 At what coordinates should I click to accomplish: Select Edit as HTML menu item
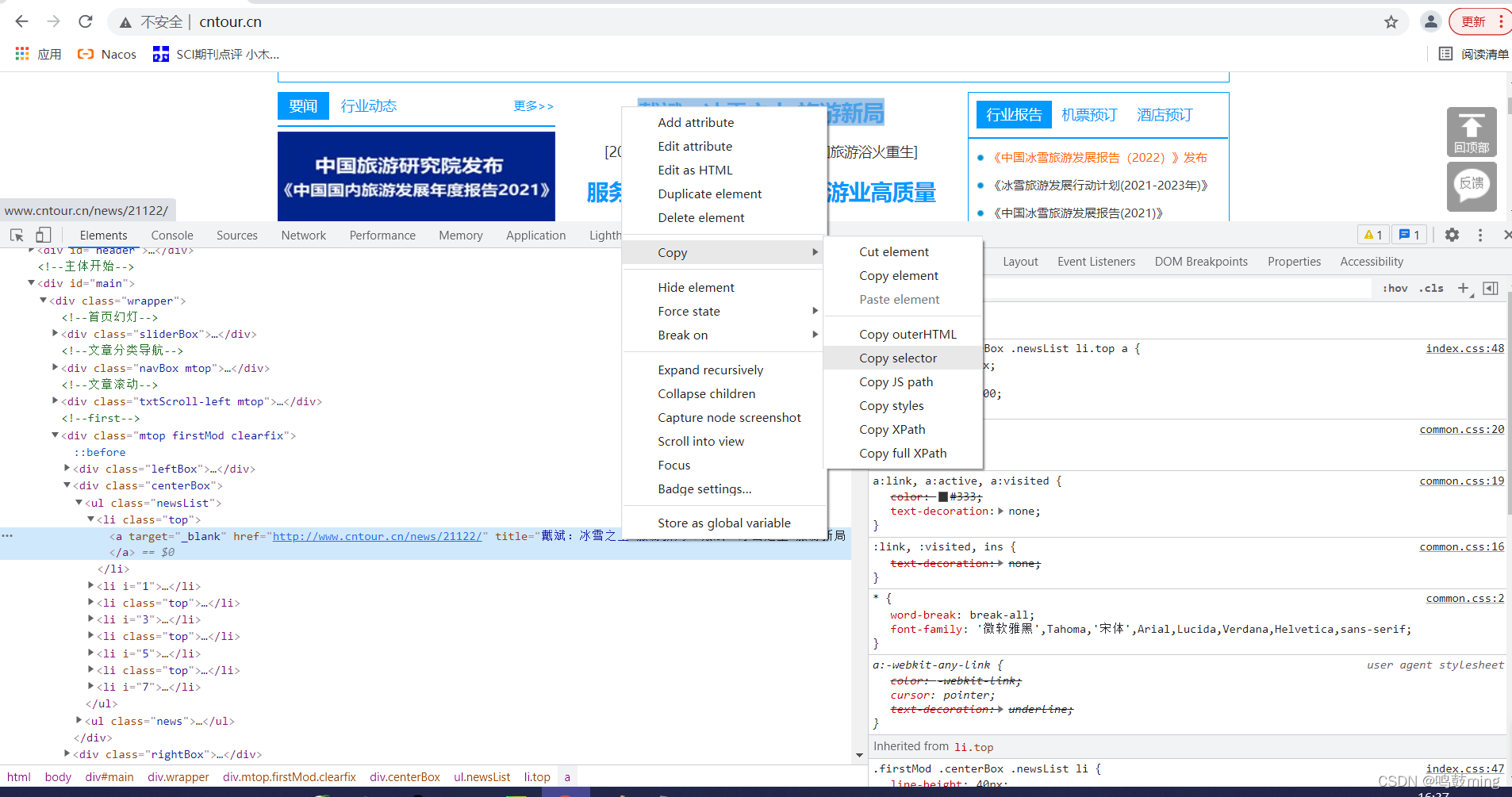point(725,171)
